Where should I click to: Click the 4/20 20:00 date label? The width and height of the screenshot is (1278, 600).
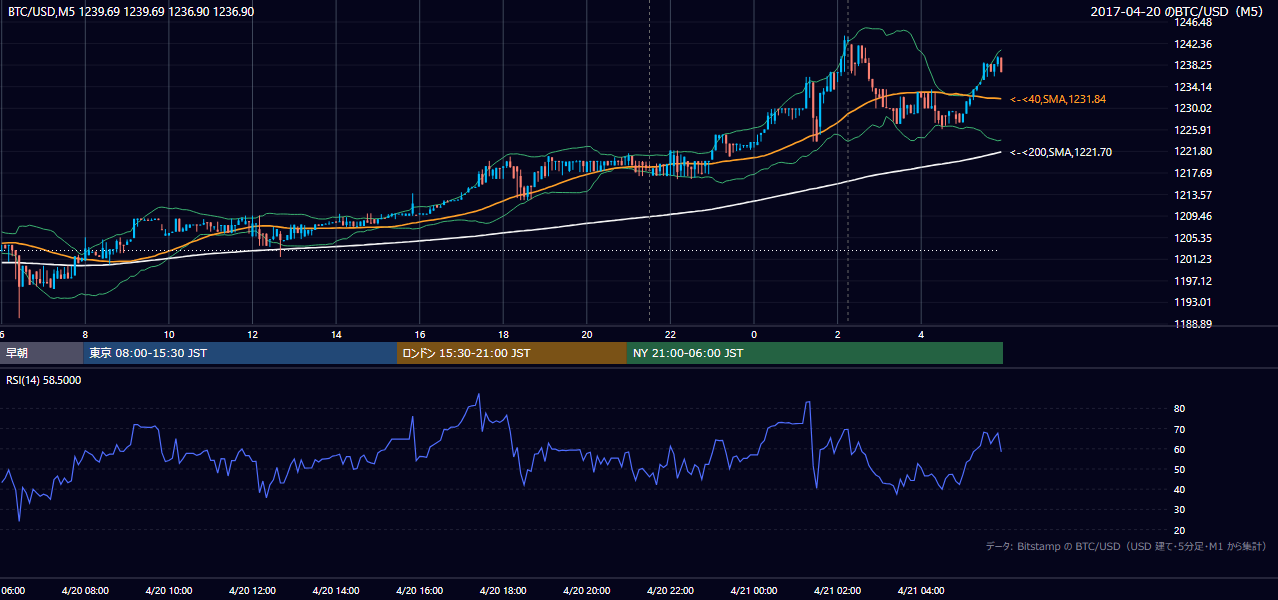click(587, 590)
